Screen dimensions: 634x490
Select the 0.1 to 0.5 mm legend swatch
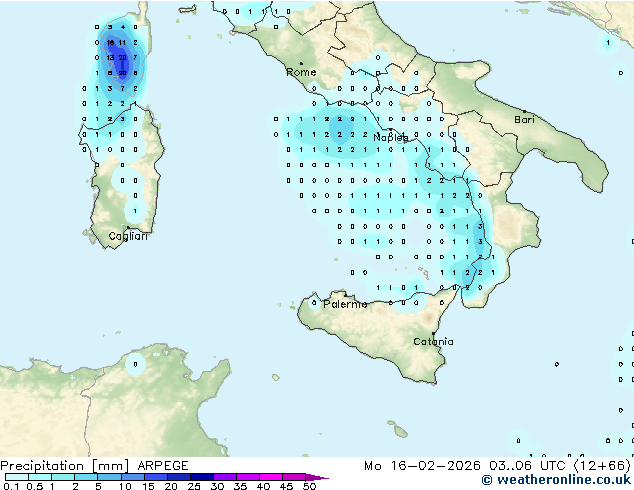click(x=17, y=477)
